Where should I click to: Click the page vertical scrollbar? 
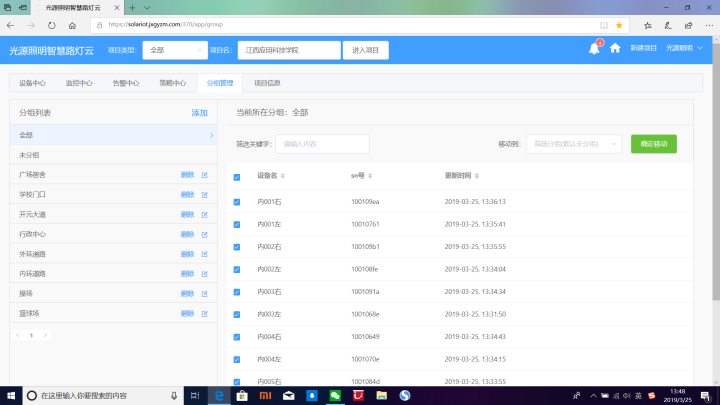pyautogui.click(x=716, y=172)
